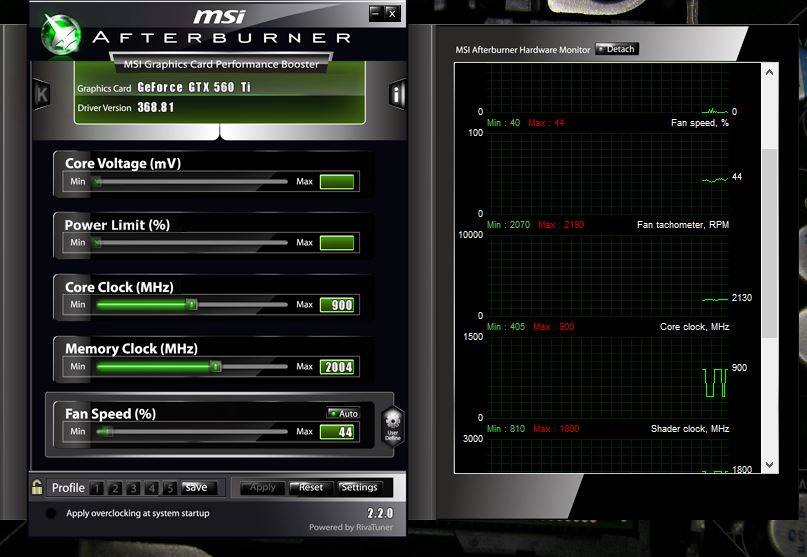
Task: Minimize the Afterburner window
Action: [x=376, y=13]
